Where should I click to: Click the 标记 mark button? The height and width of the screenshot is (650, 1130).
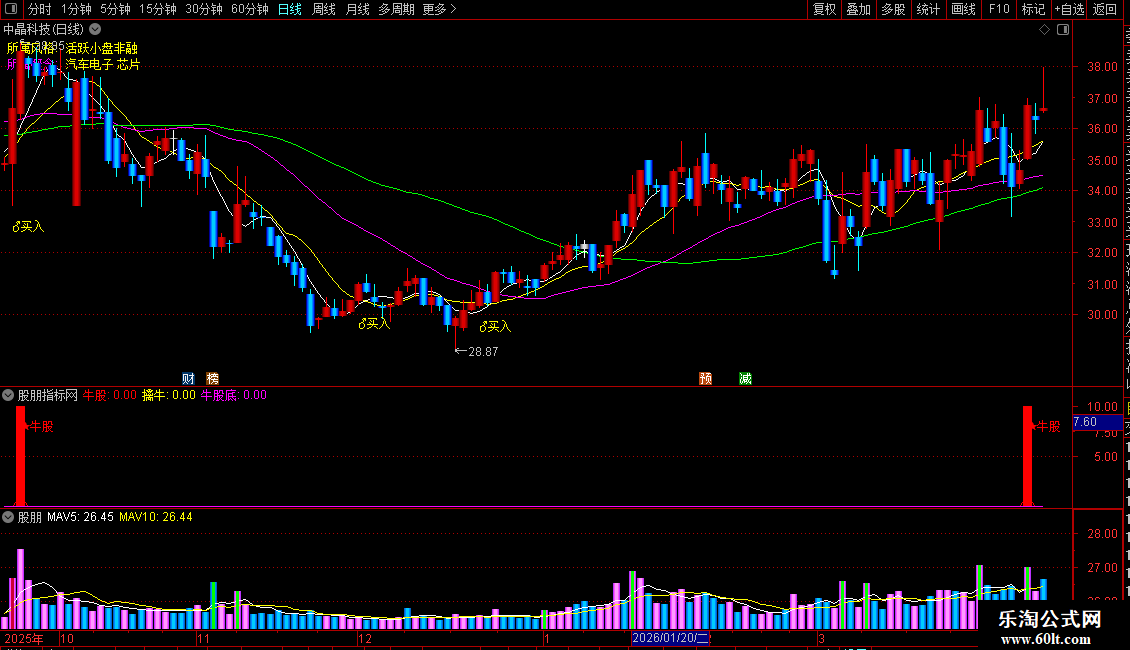coord(1033,9)
